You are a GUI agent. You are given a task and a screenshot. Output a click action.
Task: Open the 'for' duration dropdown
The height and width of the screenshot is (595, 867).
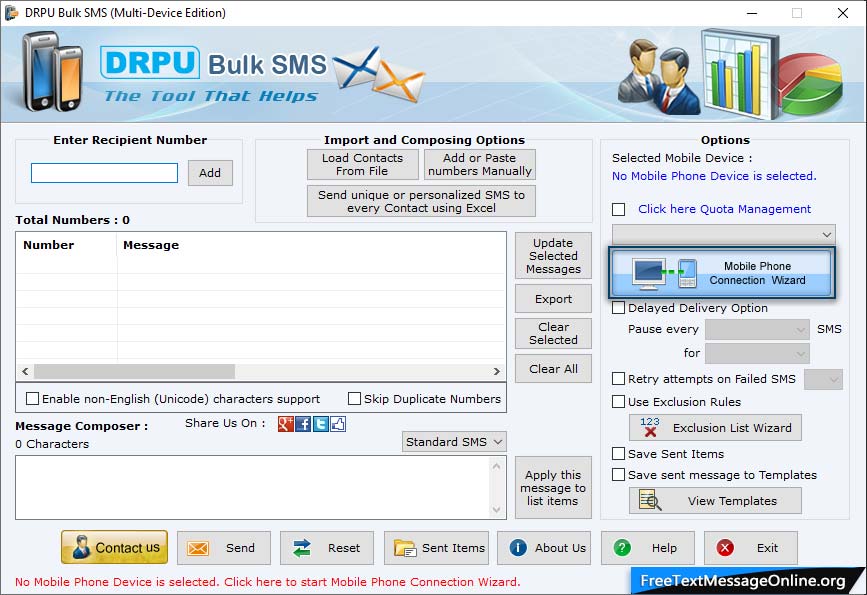point(758,353)
